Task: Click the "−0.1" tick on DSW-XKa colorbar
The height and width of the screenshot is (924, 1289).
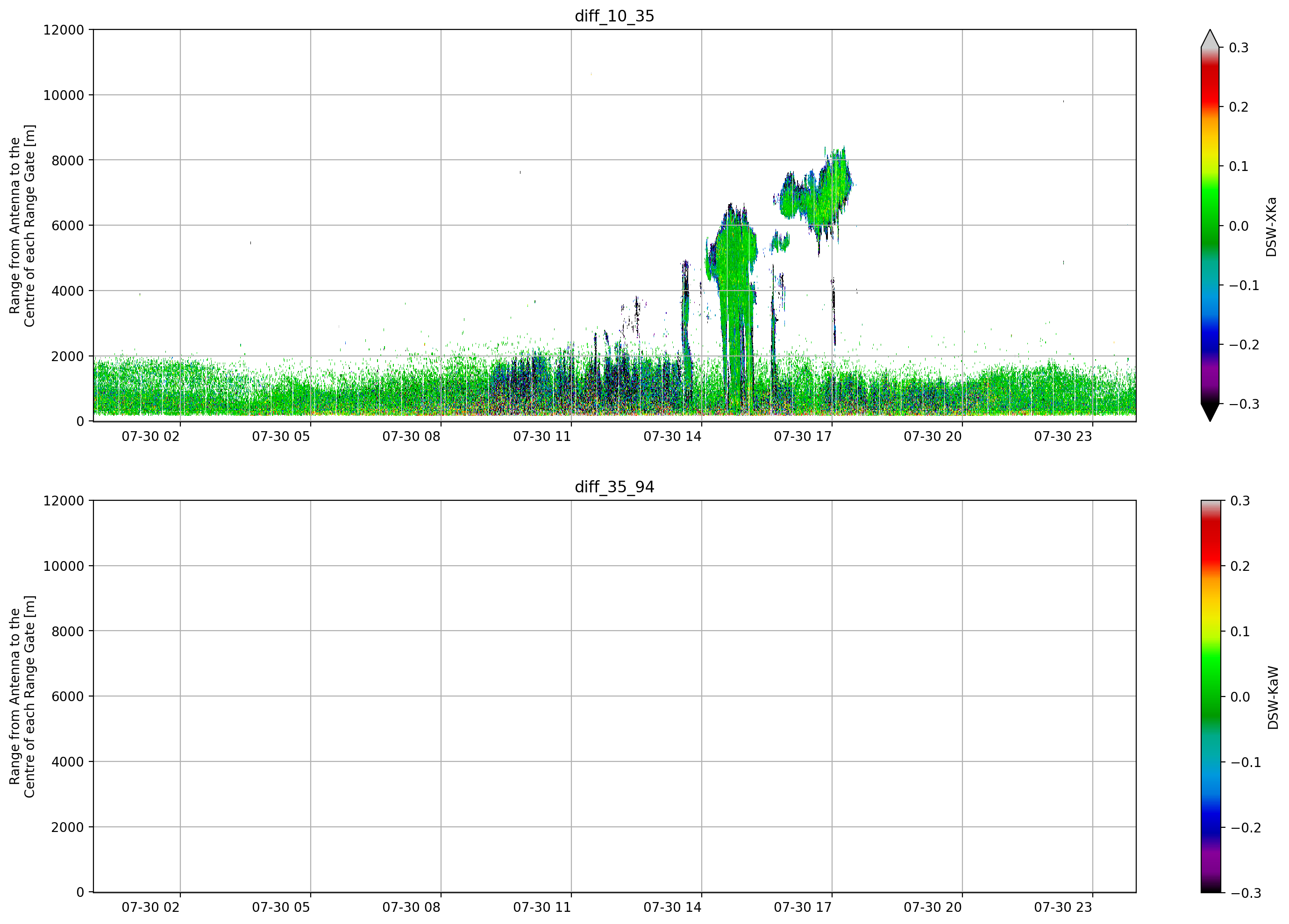Action: coord(1244,285)
